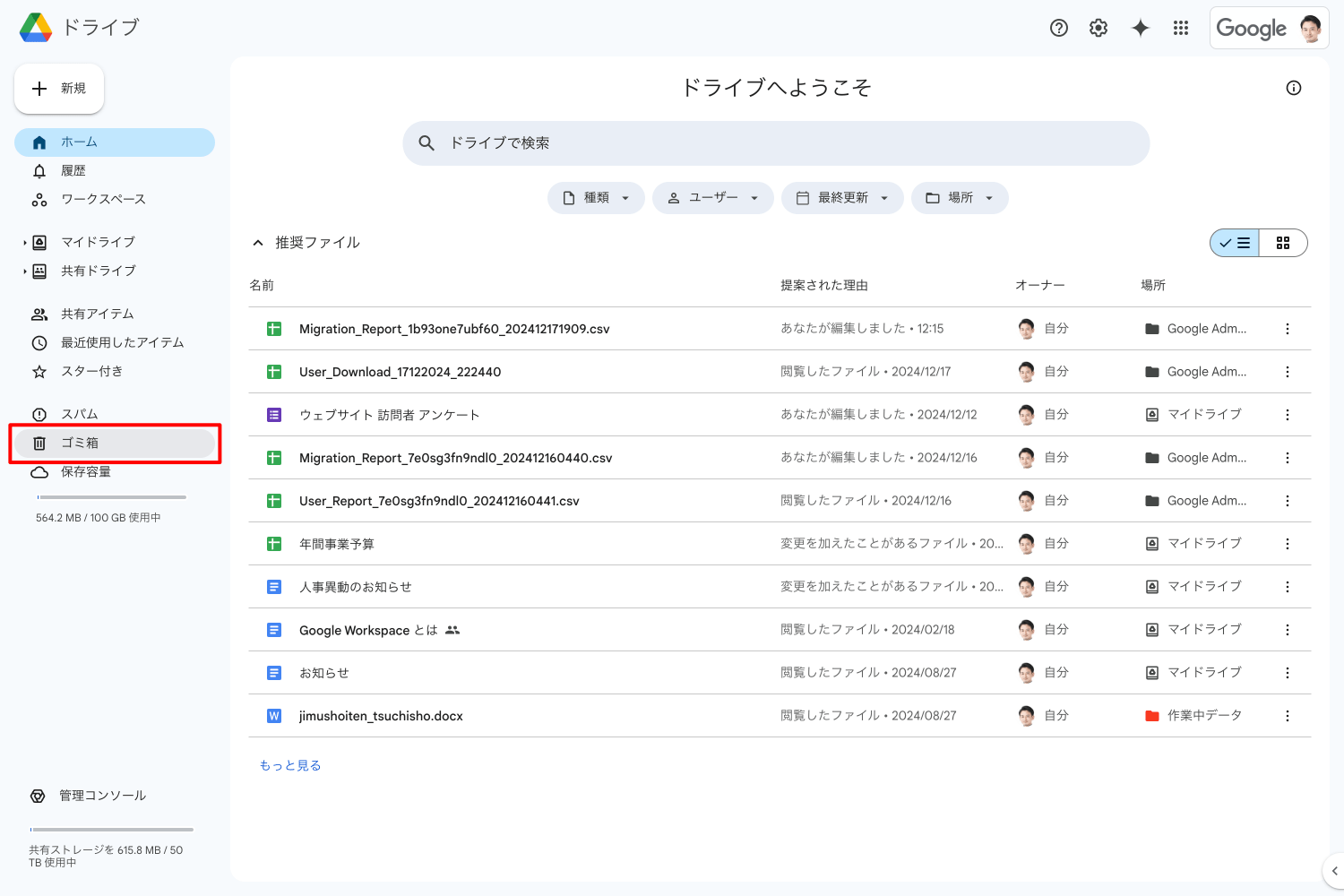Click the Word icon of jimushoiten_tsuchisho.docx
This screenshot has height=896, width=1344.
pyautogui.click(x=274, y=716)
